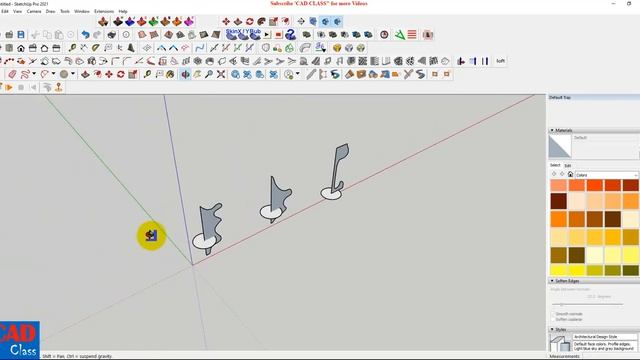Click the red Rotate arrows icon in top toolbar
Image resolution: width=640 pixels, height=360 pixels.
pyautogui.click(x=249, y=22)
